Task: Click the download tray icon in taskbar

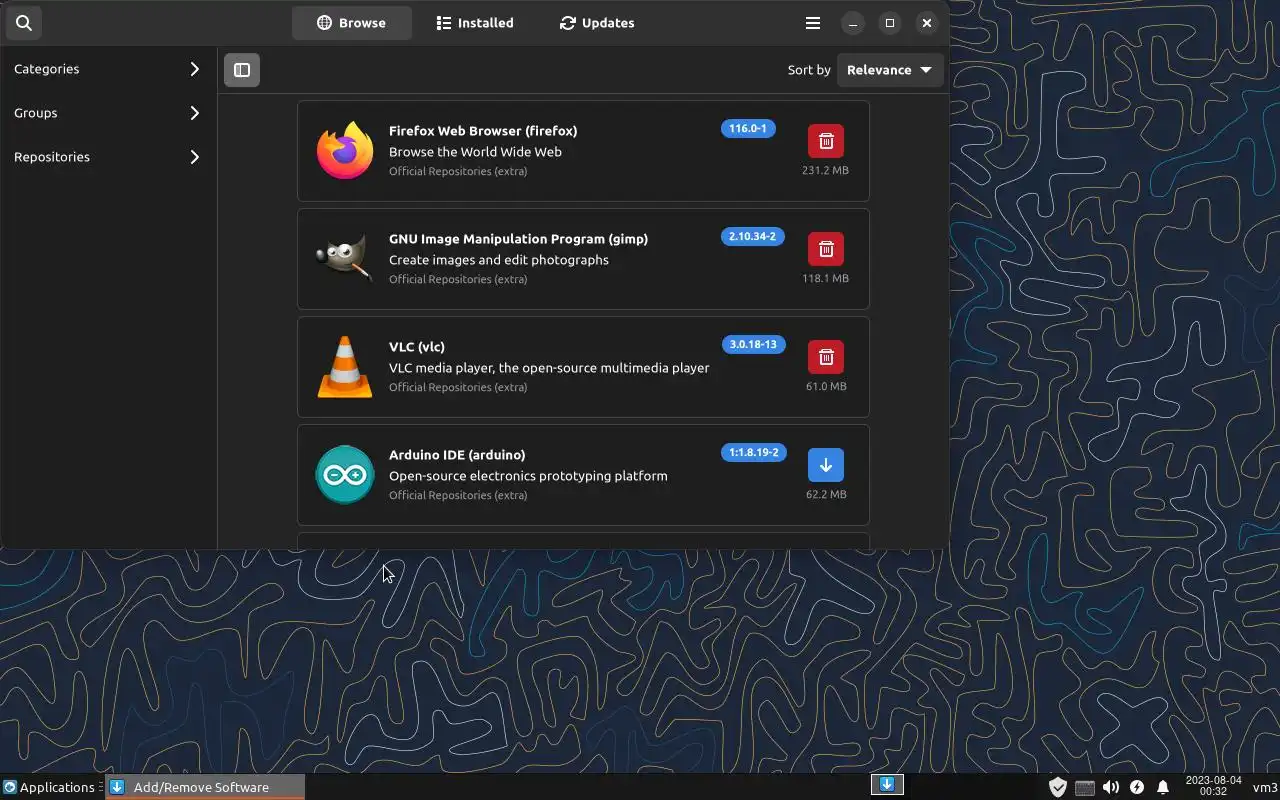Action: click(887, 785)
